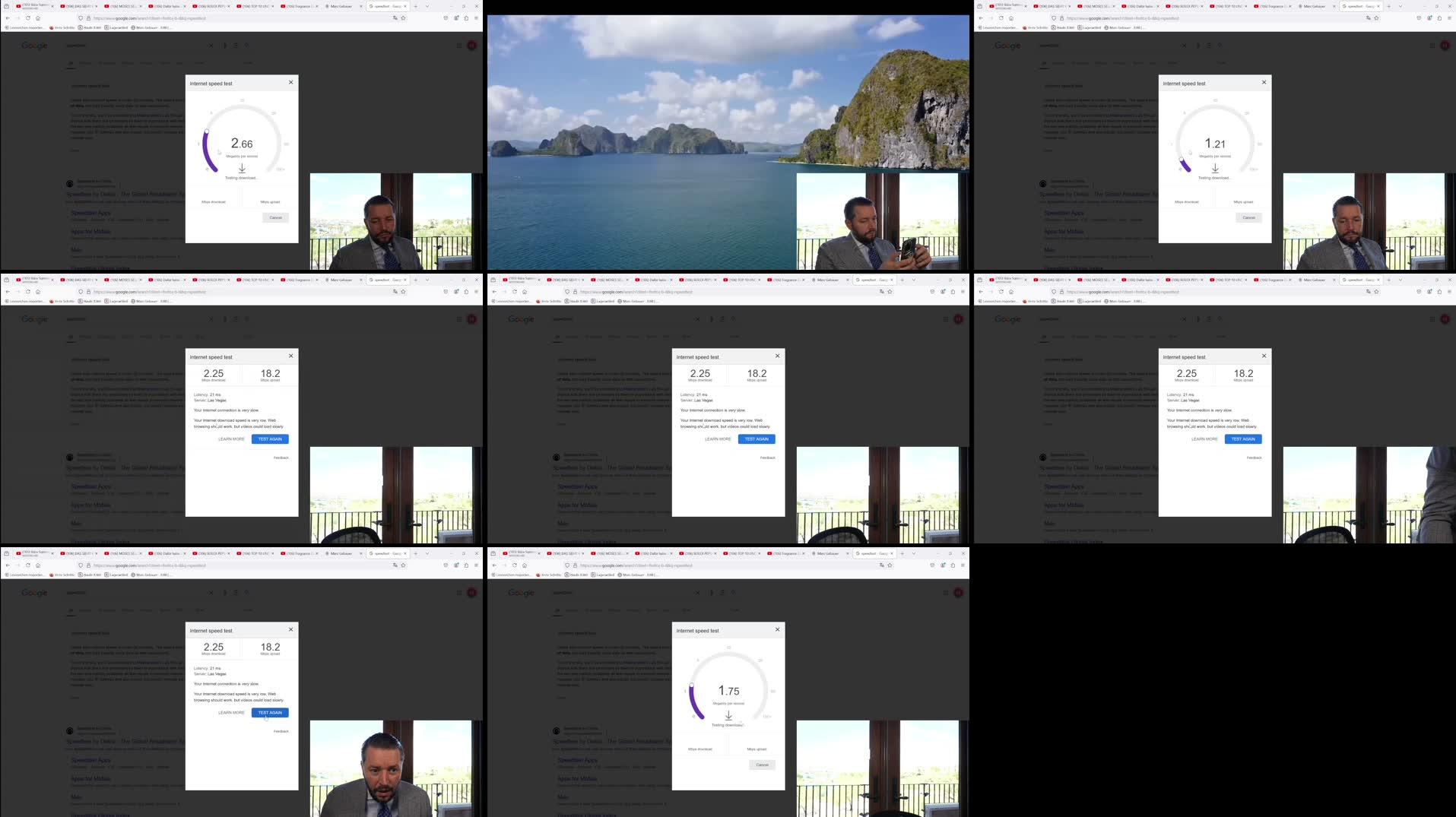The width and height of the screenshot is (1456, 817).
Task: Switch to the MOSES tab in the 1.21 frame
Action: 1098,6
